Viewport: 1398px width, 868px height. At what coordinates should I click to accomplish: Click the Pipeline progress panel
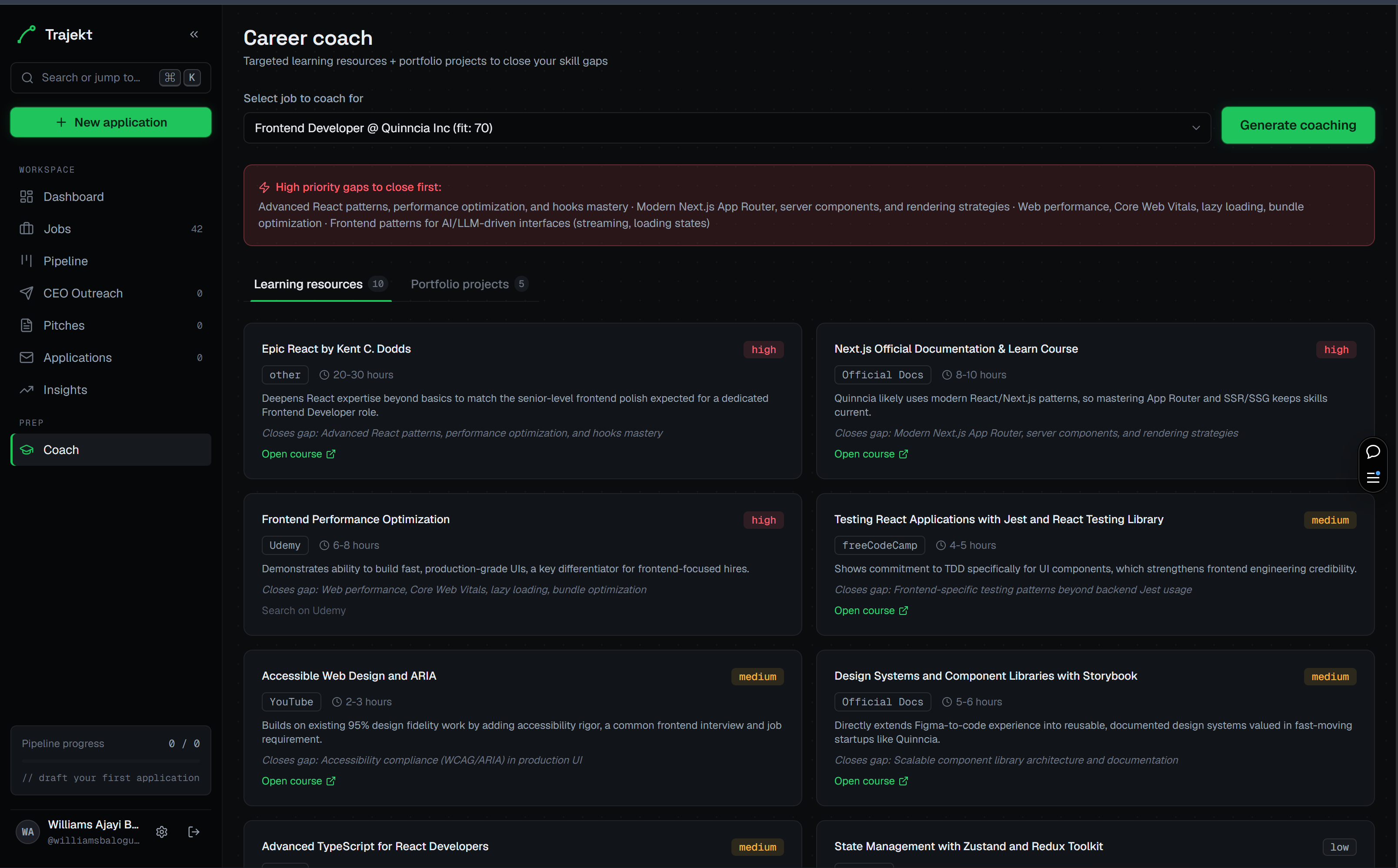[111, 760]
